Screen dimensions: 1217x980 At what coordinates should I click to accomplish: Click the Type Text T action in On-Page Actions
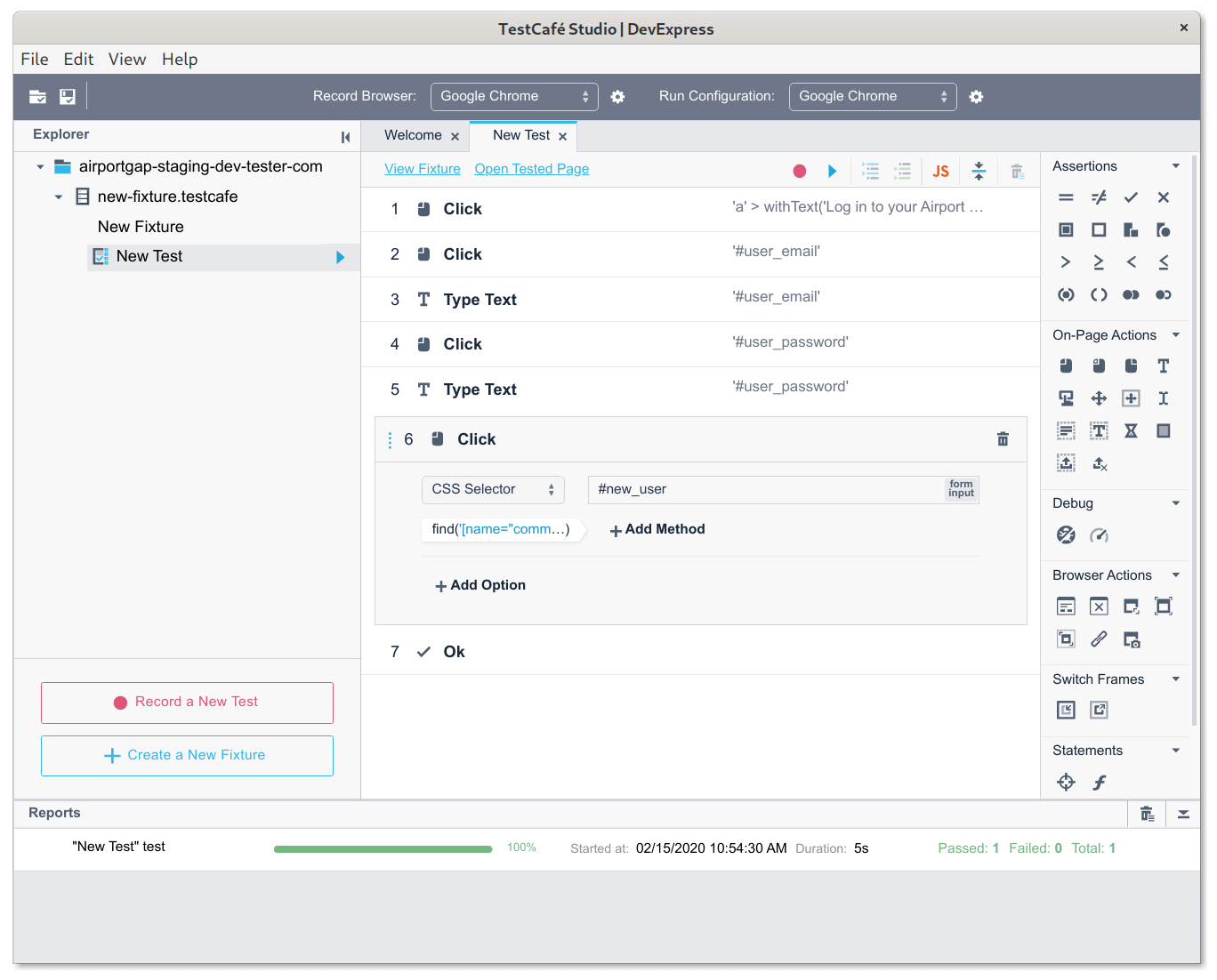coord(1163,365)
